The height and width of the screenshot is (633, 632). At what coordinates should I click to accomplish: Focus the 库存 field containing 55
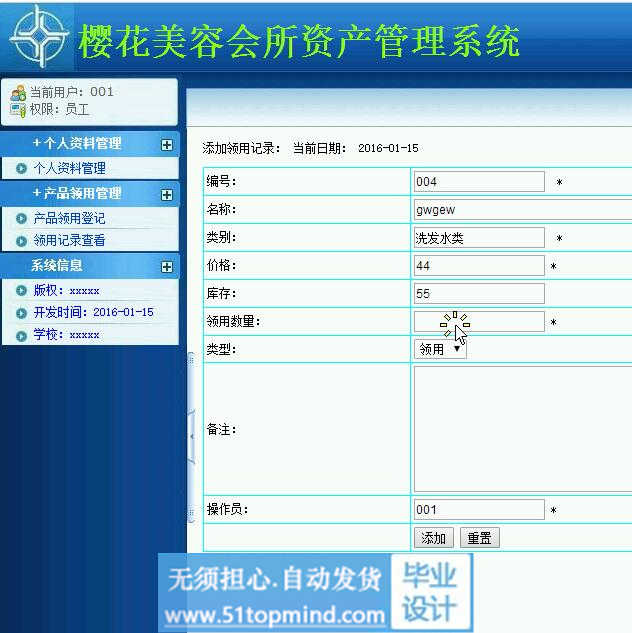479,293
